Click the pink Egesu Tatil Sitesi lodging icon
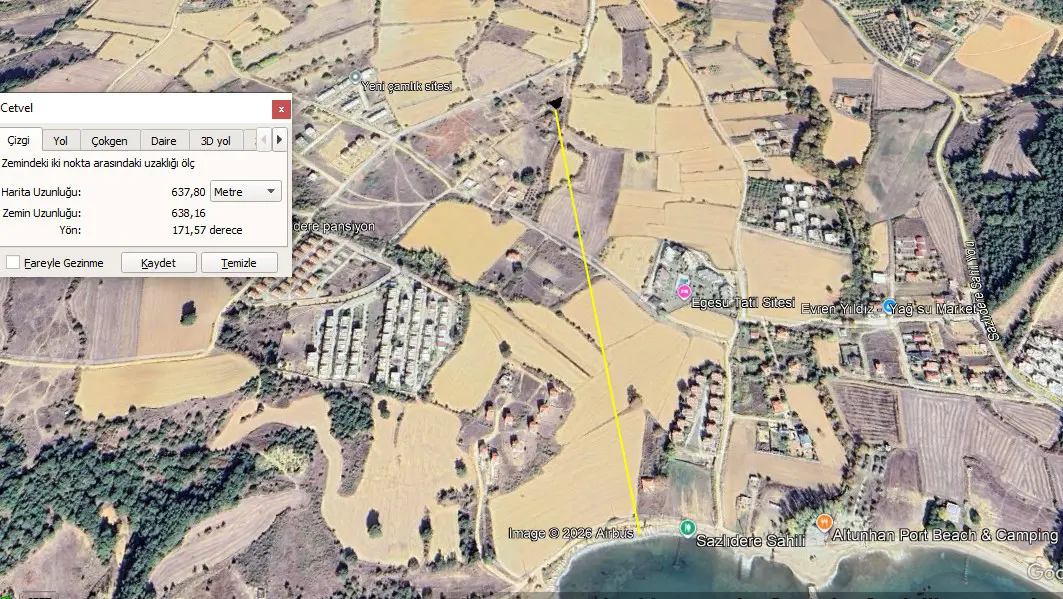Viewport: 1063px width, 599px height. pyautogui.click(x=684, y=293)
